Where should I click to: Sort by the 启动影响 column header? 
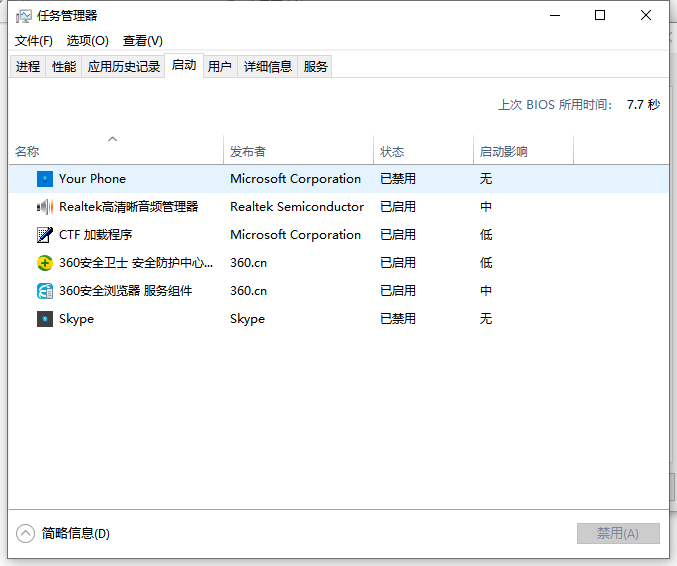(523, 150)
